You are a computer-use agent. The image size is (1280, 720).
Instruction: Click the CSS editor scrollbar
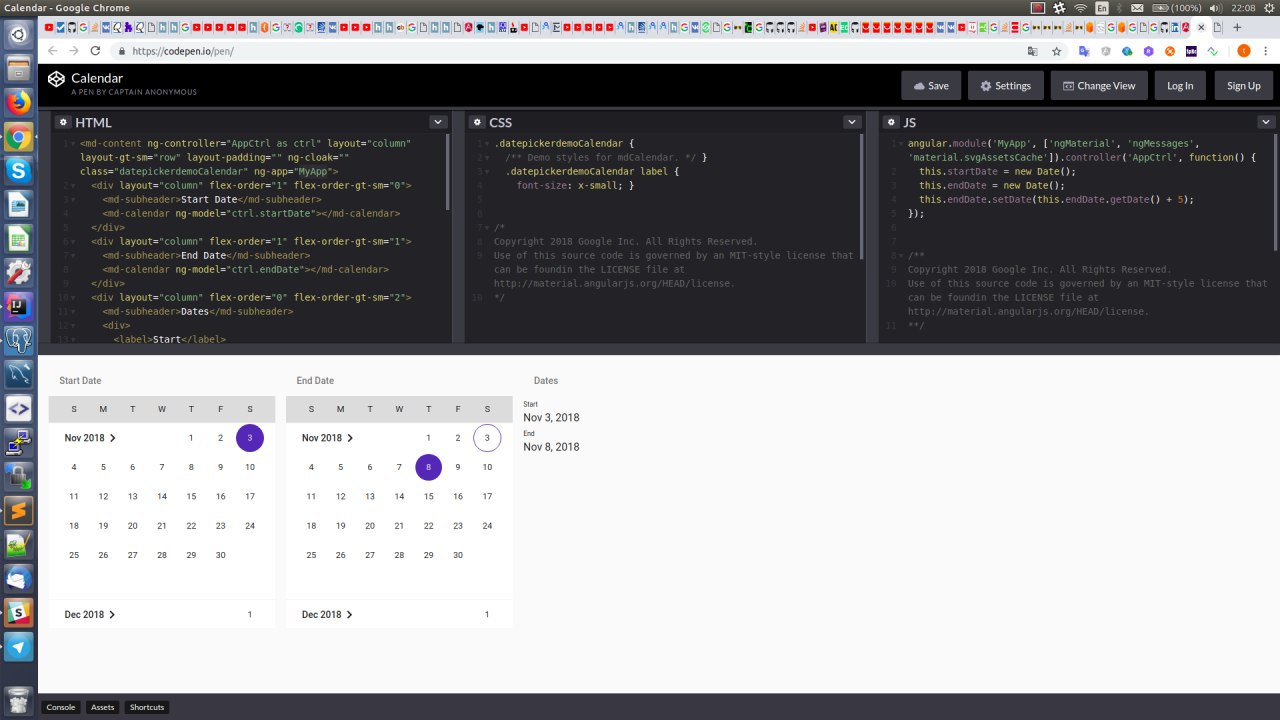tap(861, 196)
